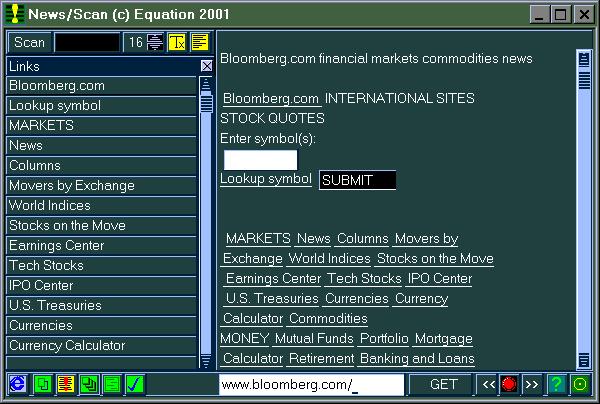Click the content pane scrollbar thumb
The image size is (600, 404).
tap(584, 80)
